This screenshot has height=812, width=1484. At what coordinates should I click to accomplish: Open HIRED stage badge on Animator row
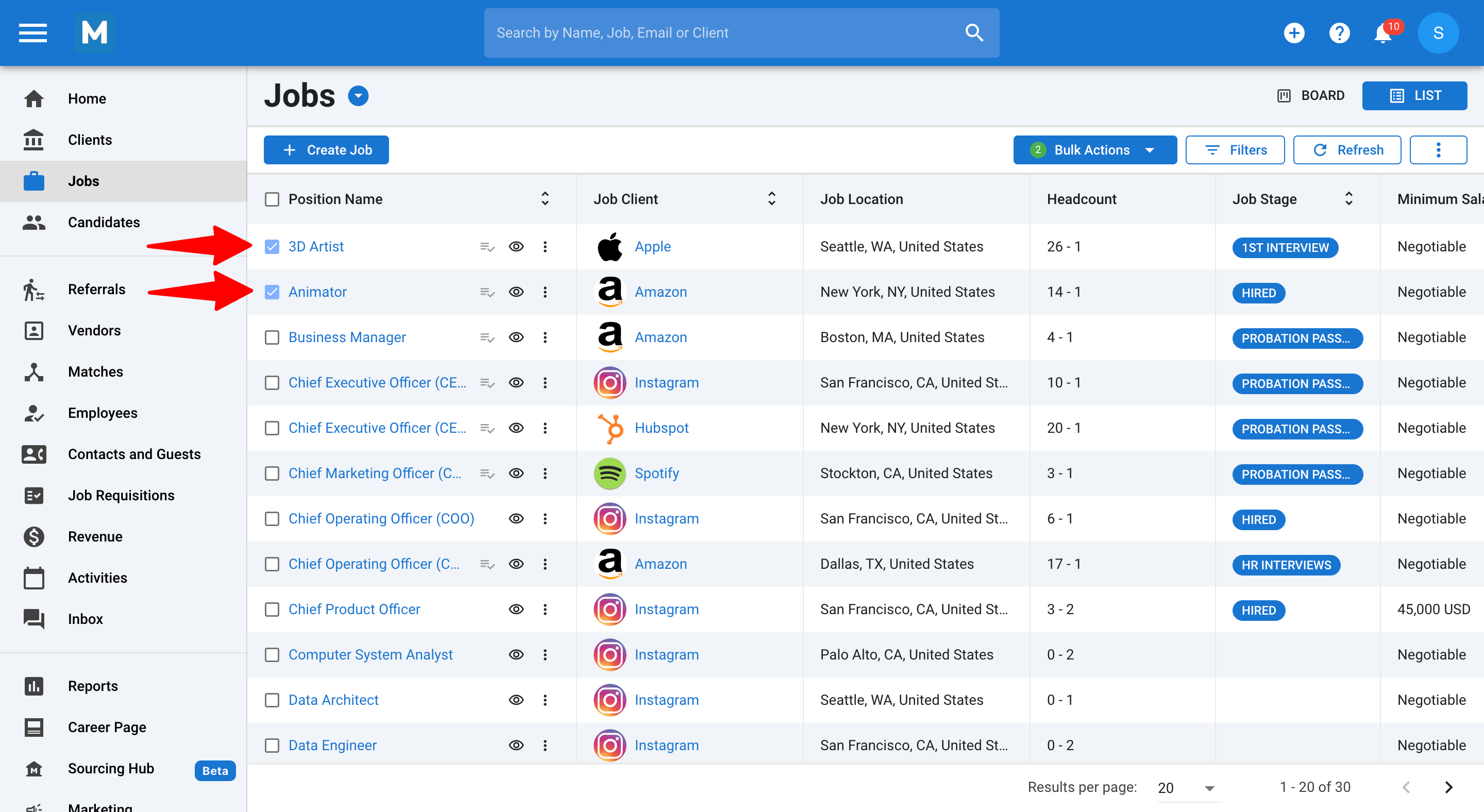click(1258, 293)
